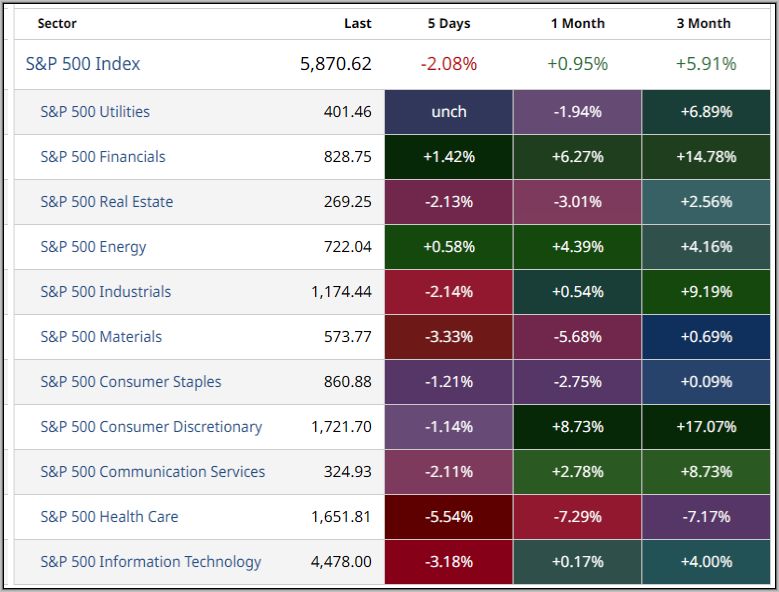
Task: Sort by the Sector column header
Action: pyautogui.click(x=57, y=23)
